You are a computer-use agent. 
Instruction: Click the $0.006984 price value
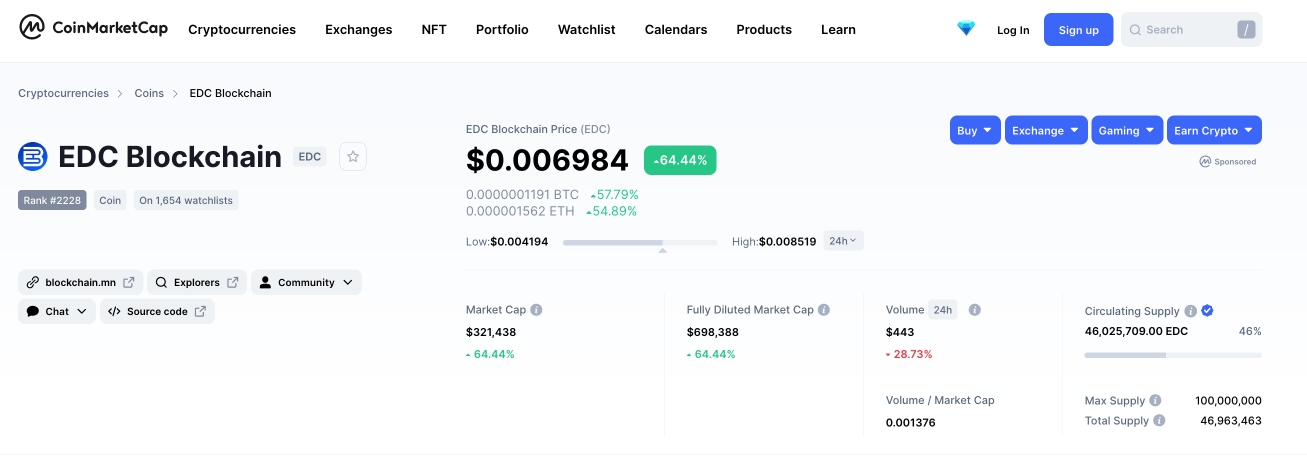coord(547,160)
